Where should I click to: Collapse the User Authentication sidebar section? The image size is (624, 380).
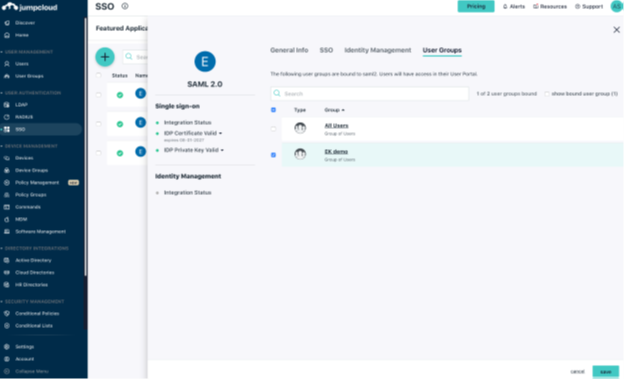31,93
